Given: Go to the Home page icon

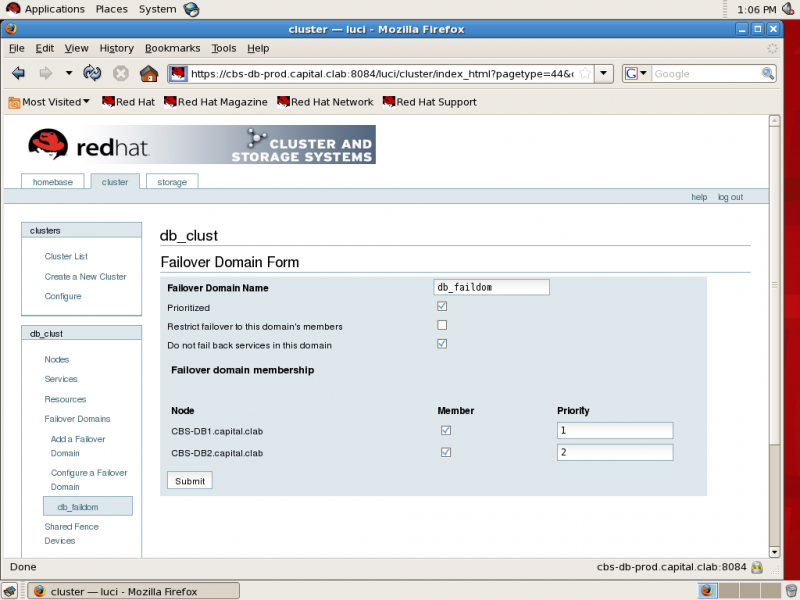Looking at the screenshot, I should (x=149, y=73).
